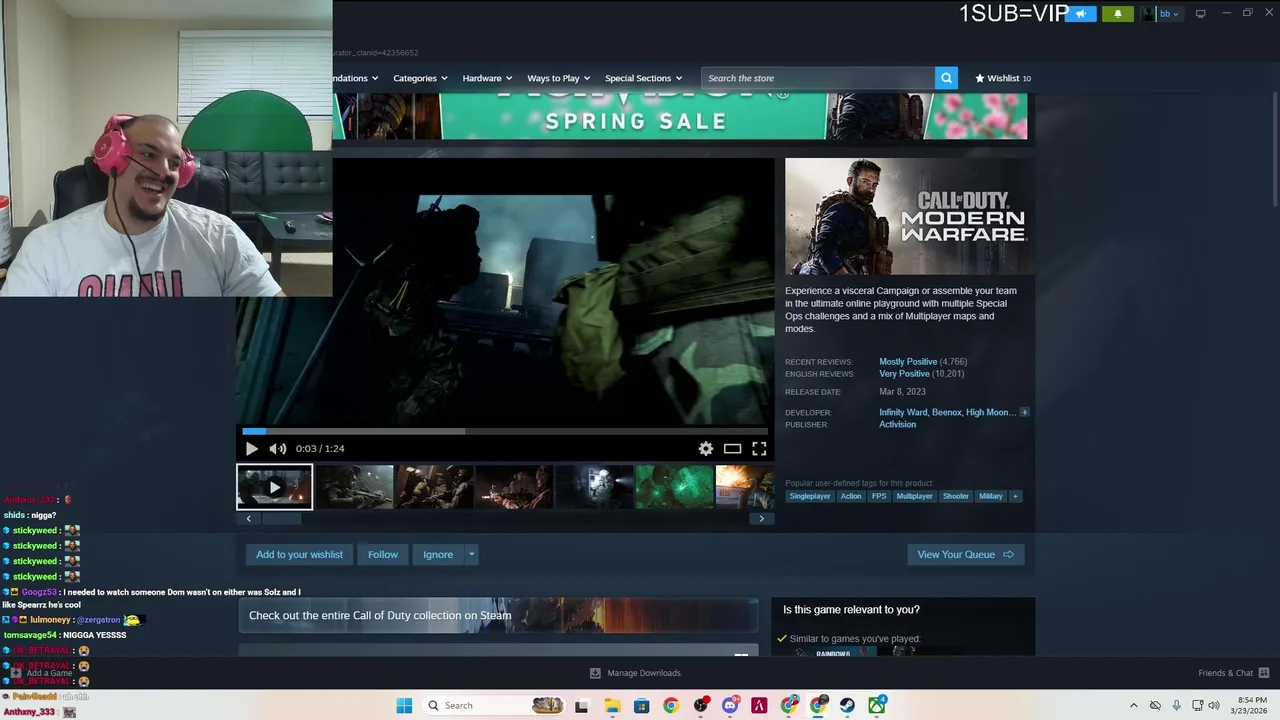Click the video progress bar

505,431
